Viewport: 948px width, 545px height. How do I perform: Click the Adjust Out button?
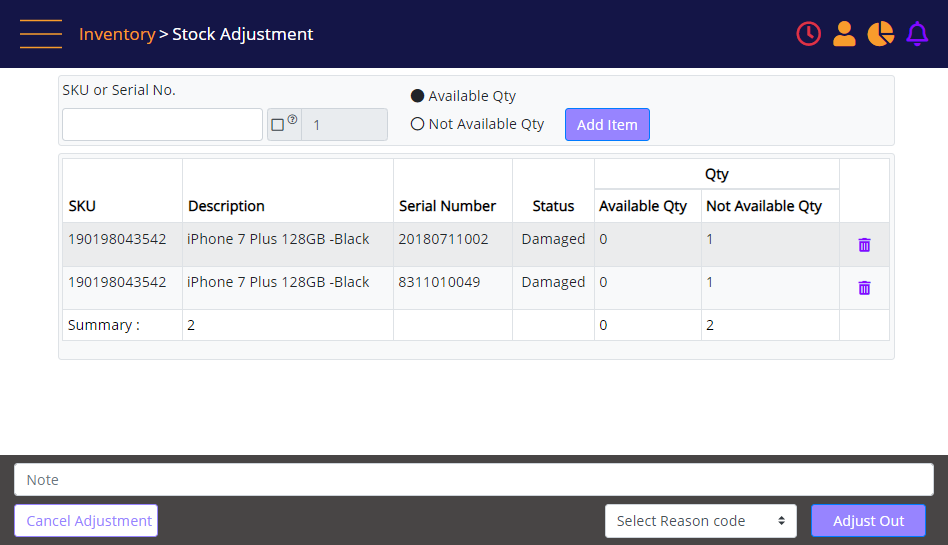[x=868, y=521]
